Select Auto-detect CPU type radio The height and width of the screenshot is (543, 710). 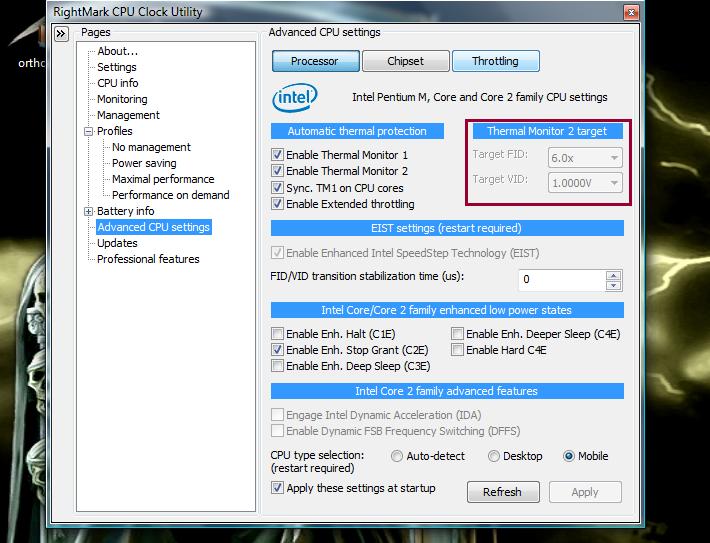point(397,456)
